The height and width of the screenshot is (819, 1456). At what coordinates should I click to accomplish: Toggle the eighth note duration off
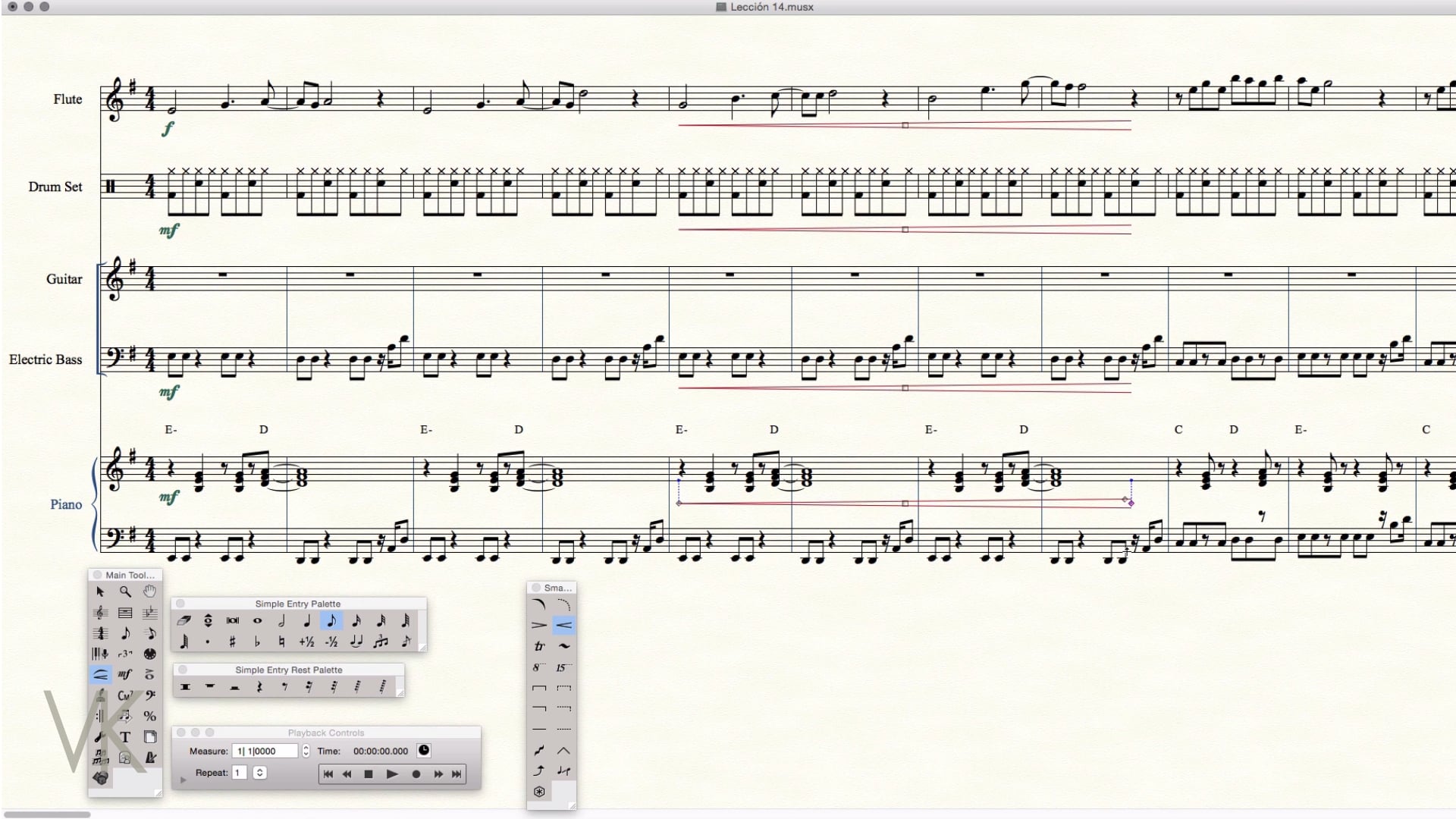pos(331,621)
